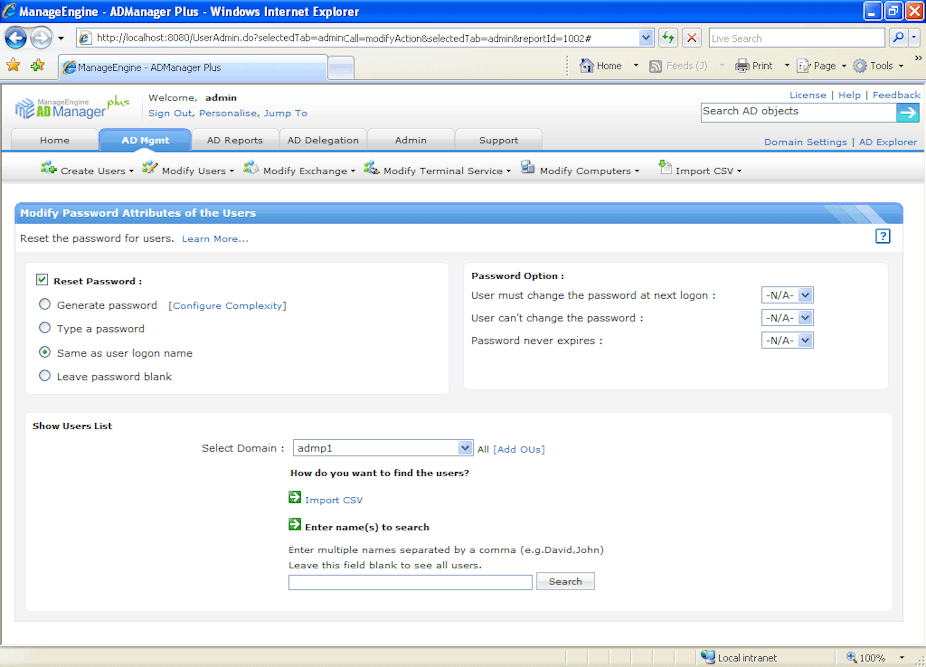926x667 pixels.
Task: Open the Import CSV toolbar tool
Action: [665, 170]
